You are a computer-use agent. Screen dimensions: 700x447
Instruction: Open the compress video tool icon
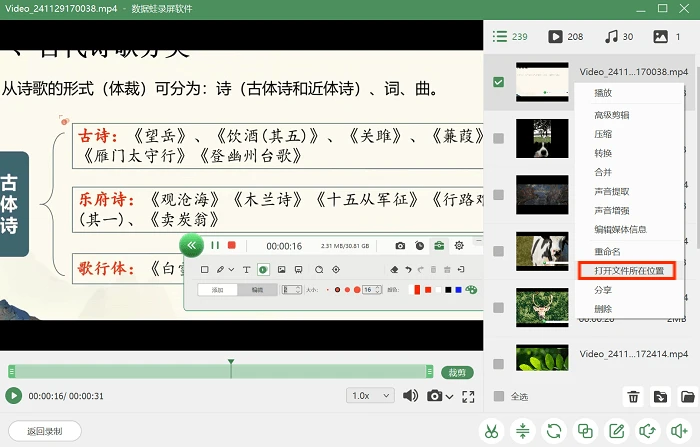pyautogui.click(x=523, y=431)
